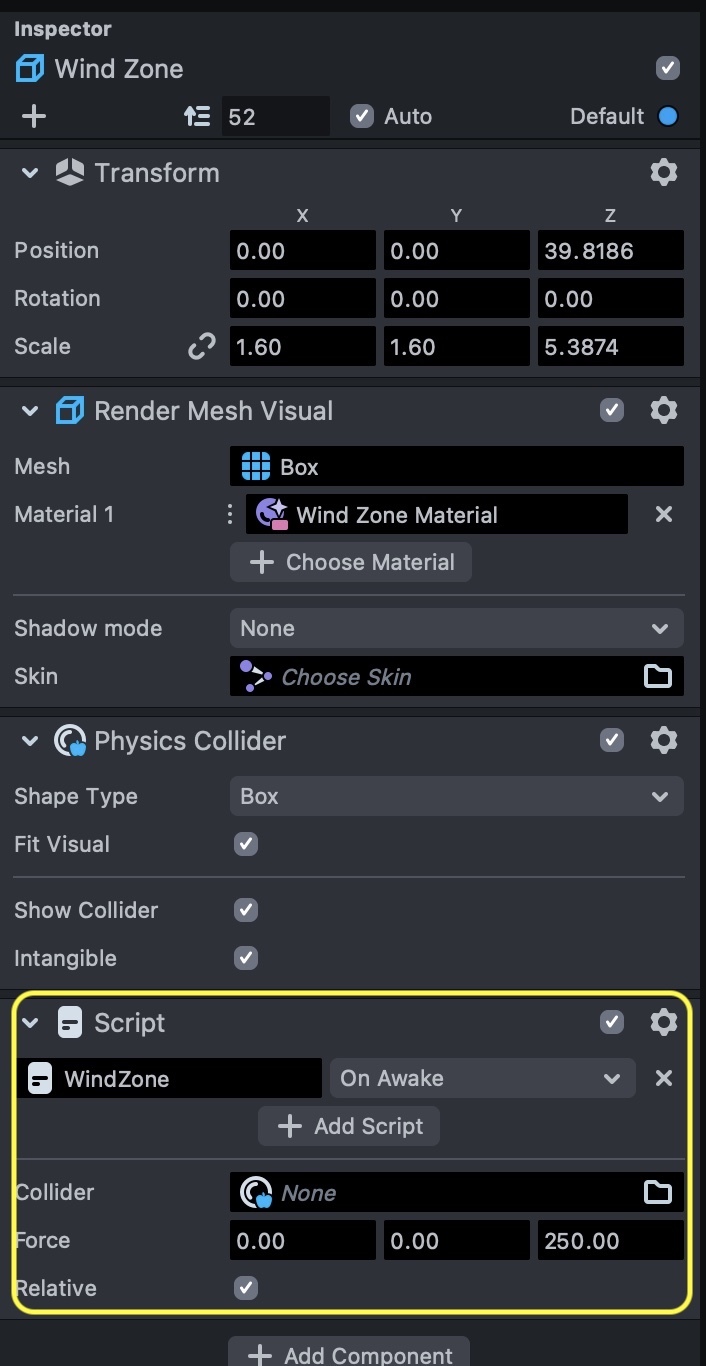Click the uniform scale link icon
The width and height of the screenshot is (706, 1366).
pyautogui.click(x=202, y=346)
